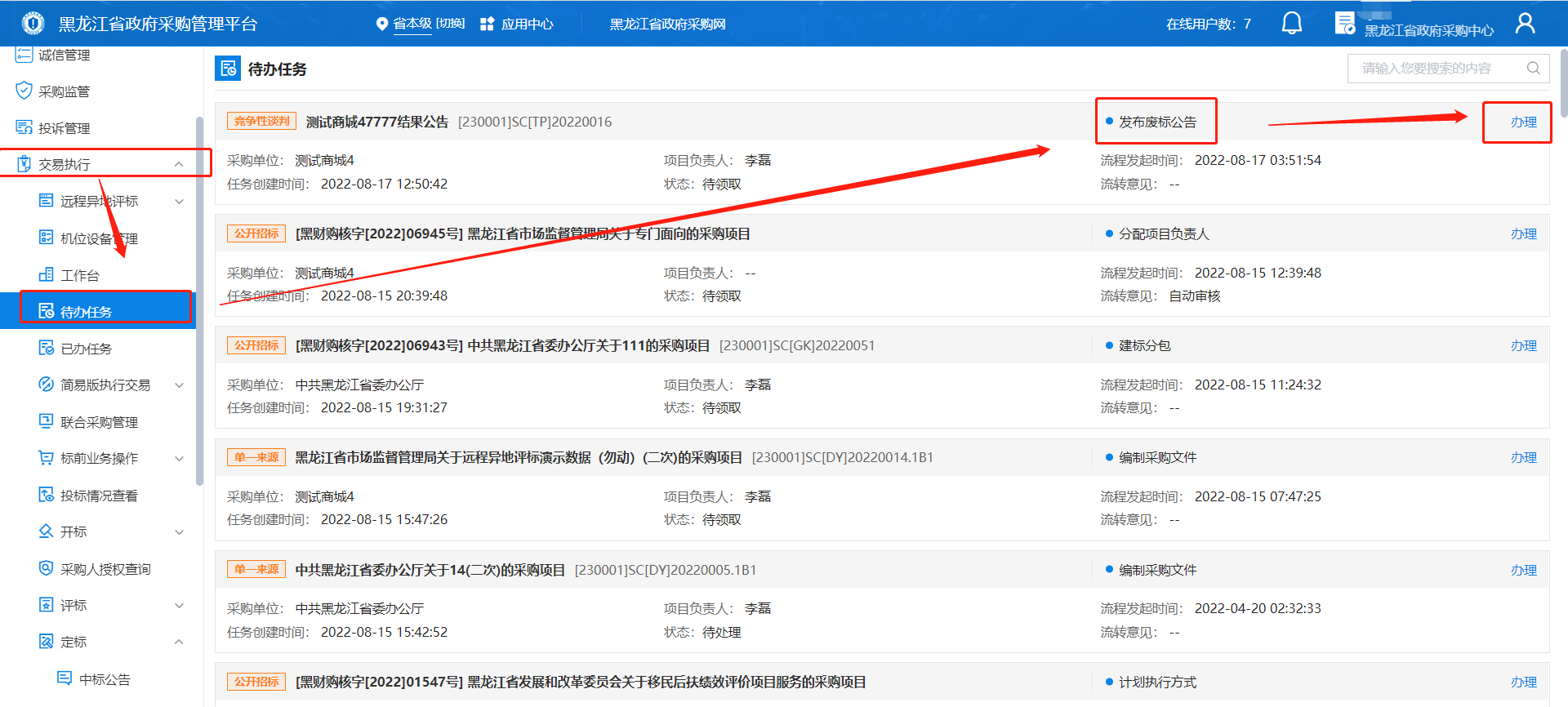Click status text 建标分包

point(1144,345)
